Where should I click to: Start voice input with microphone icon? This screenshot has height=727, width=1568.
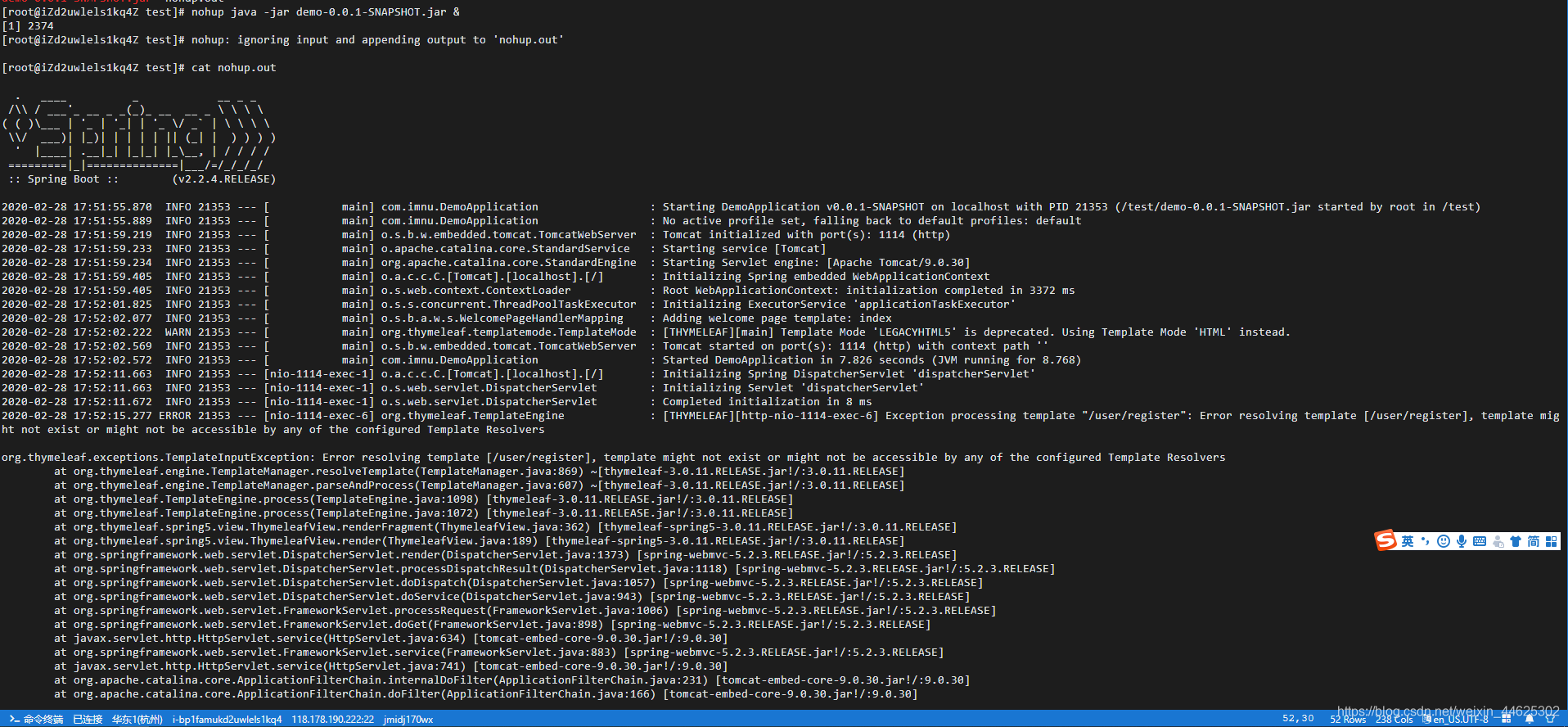(x=1461, y=541)
